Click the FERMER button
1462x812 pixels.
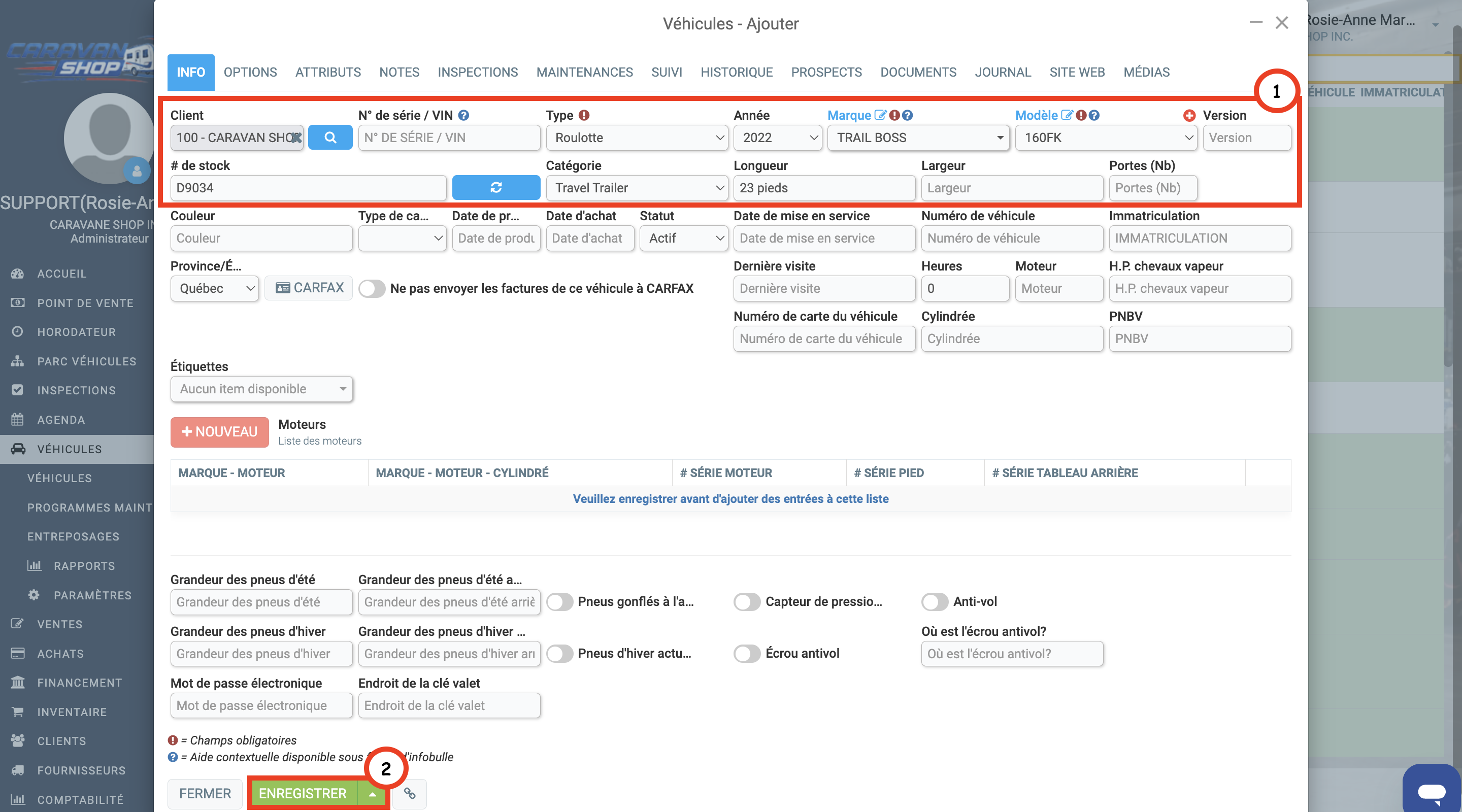pyautogui.click(x=205, y=794)
